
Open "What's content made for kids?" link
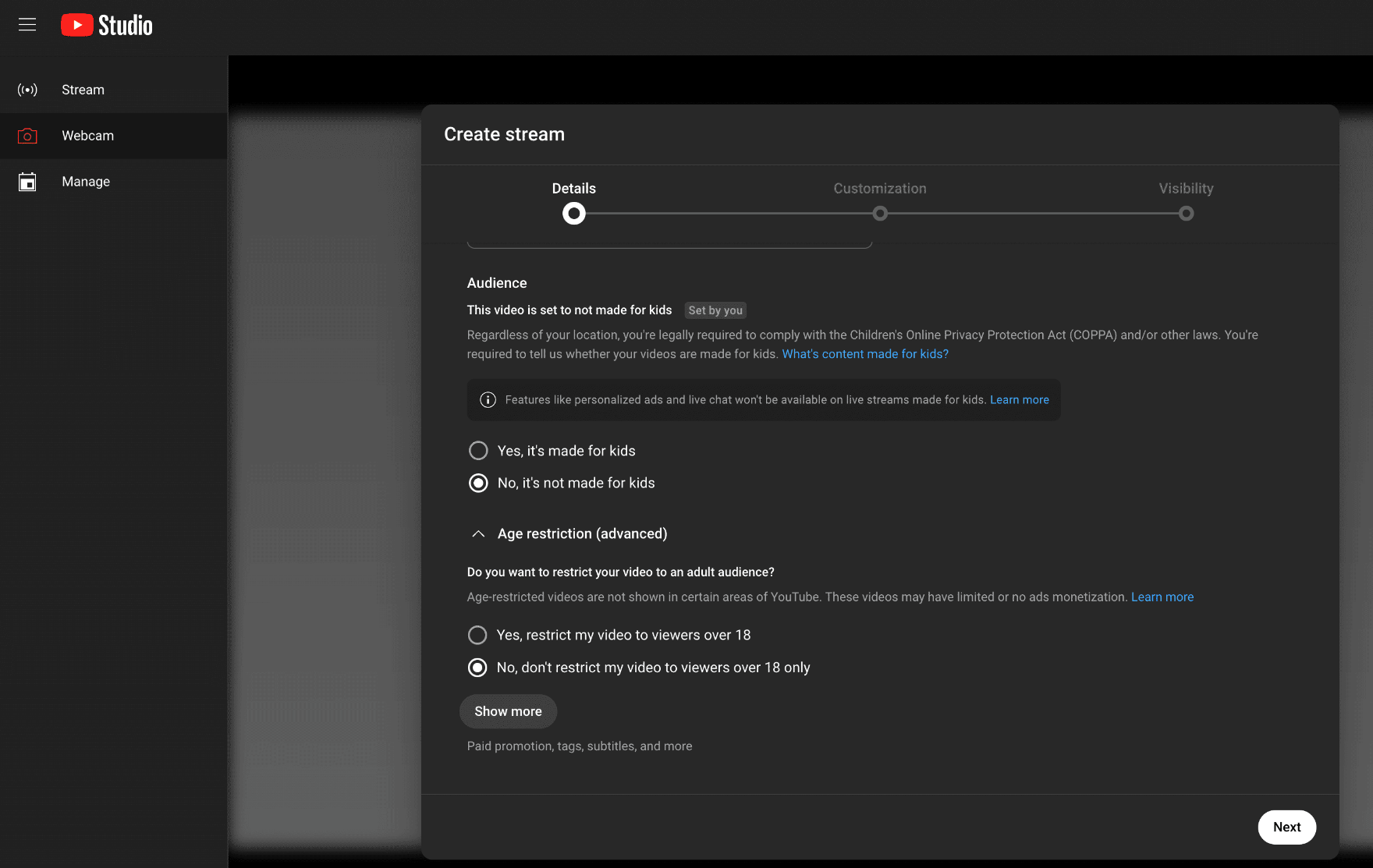click(865, 353)
